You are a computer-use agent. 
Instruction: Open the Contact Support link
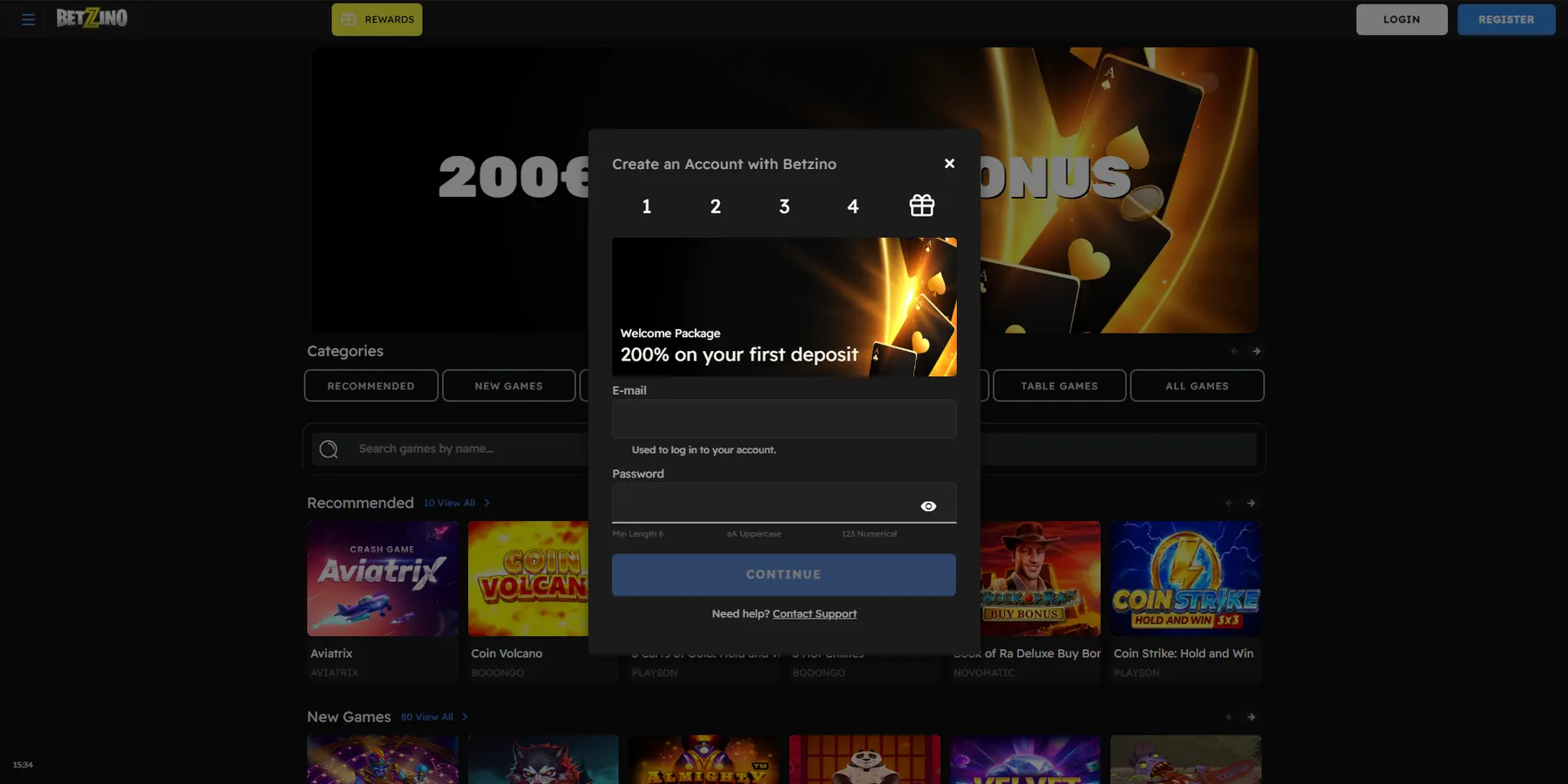tap(814, 614)
